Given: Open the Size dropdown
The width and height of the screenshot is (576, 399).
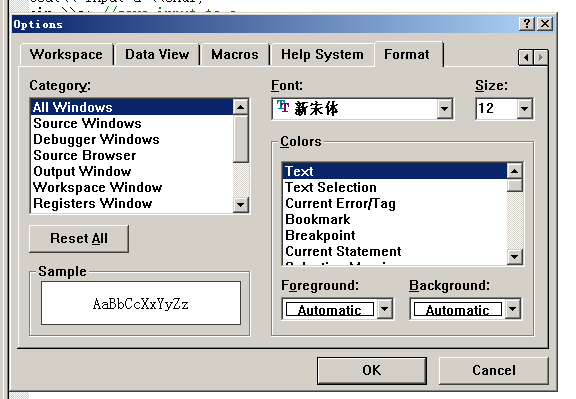Looking at the screenshot, I should point(524,109).
